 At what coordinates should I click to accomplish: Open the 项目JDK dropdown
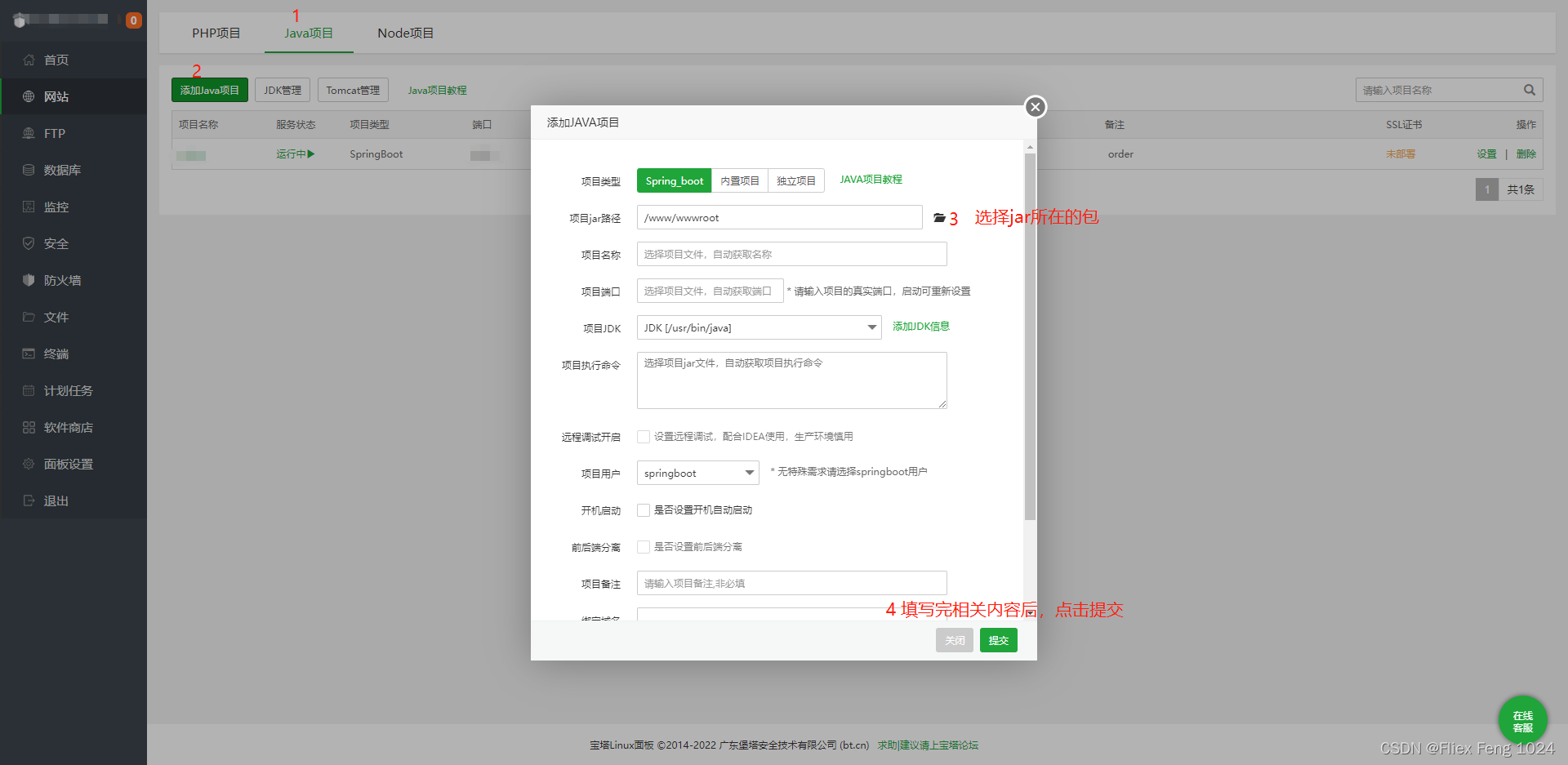coord(759,327)
